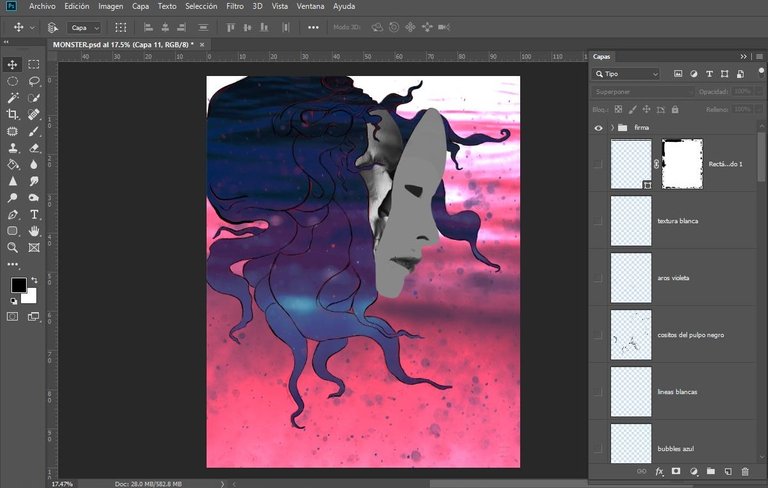Open the Filtro menu

tap(235, 6)
